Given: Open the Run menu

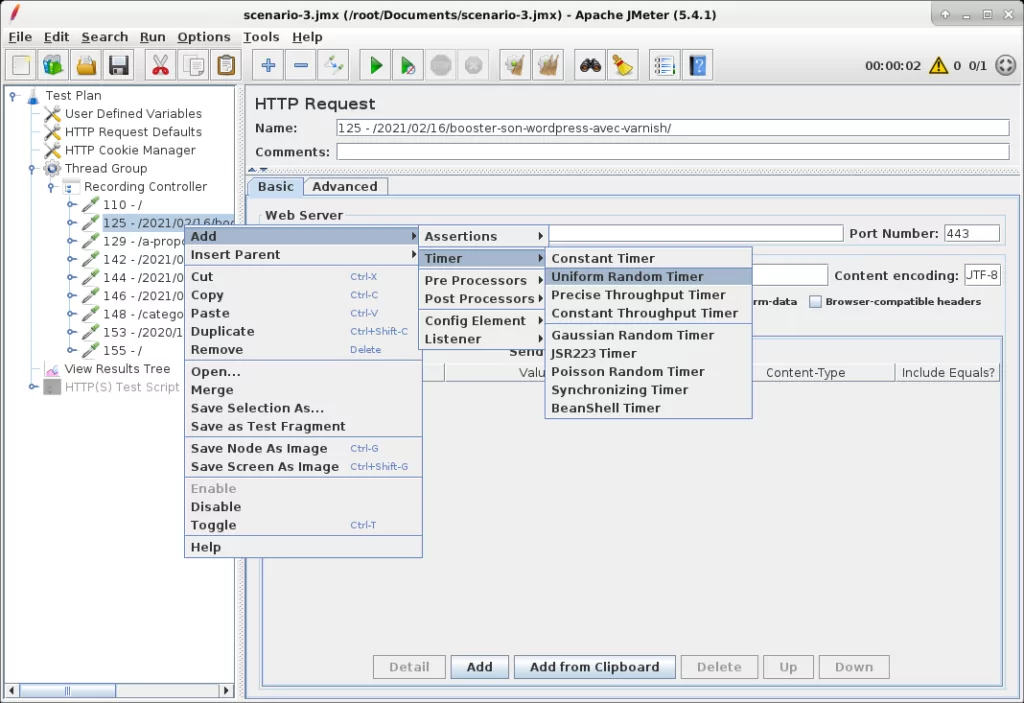Looking at the screenshot, I should tap(152, 37).
